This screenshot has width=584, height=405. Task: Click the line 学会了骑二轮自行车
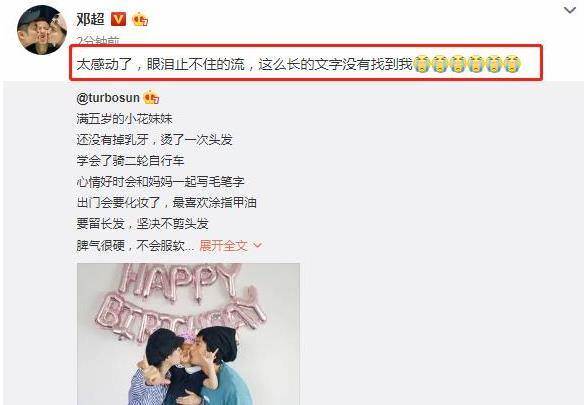coord(130,161)
